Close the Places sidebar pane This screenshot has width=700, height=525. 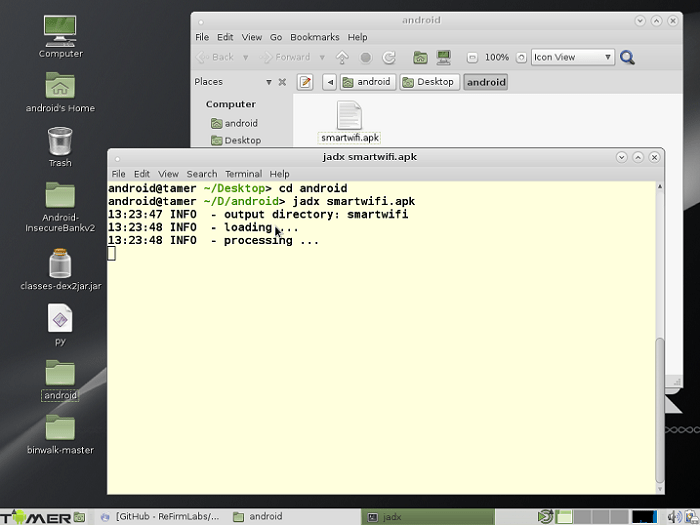tap(282, 82)
